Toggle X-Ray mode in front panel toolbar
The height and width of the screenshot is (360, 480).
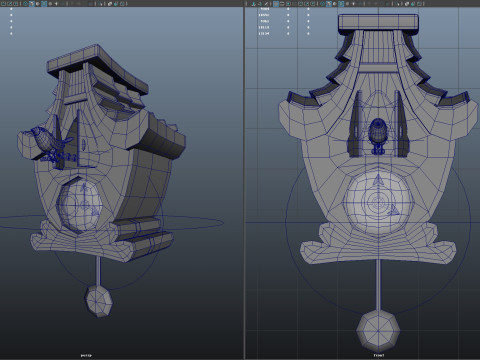407,4
